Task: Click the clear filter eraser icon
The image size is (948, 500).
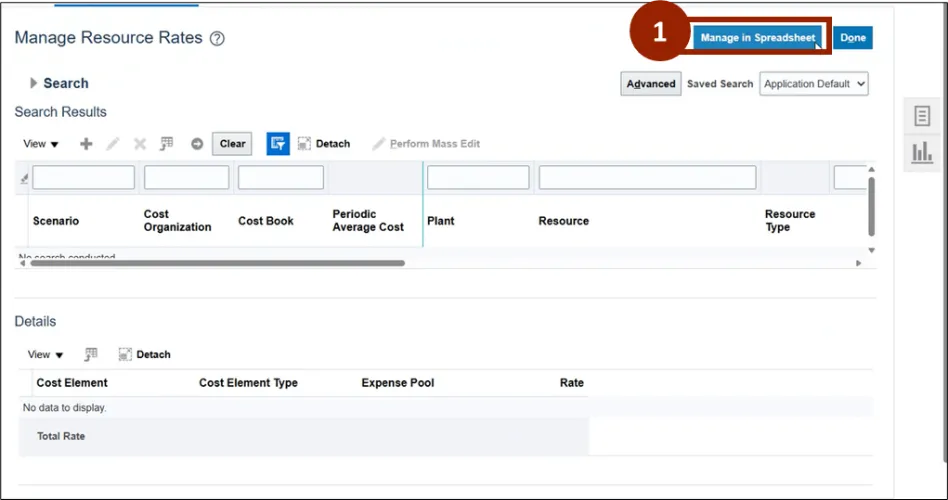Action: [x=24, y=178]
